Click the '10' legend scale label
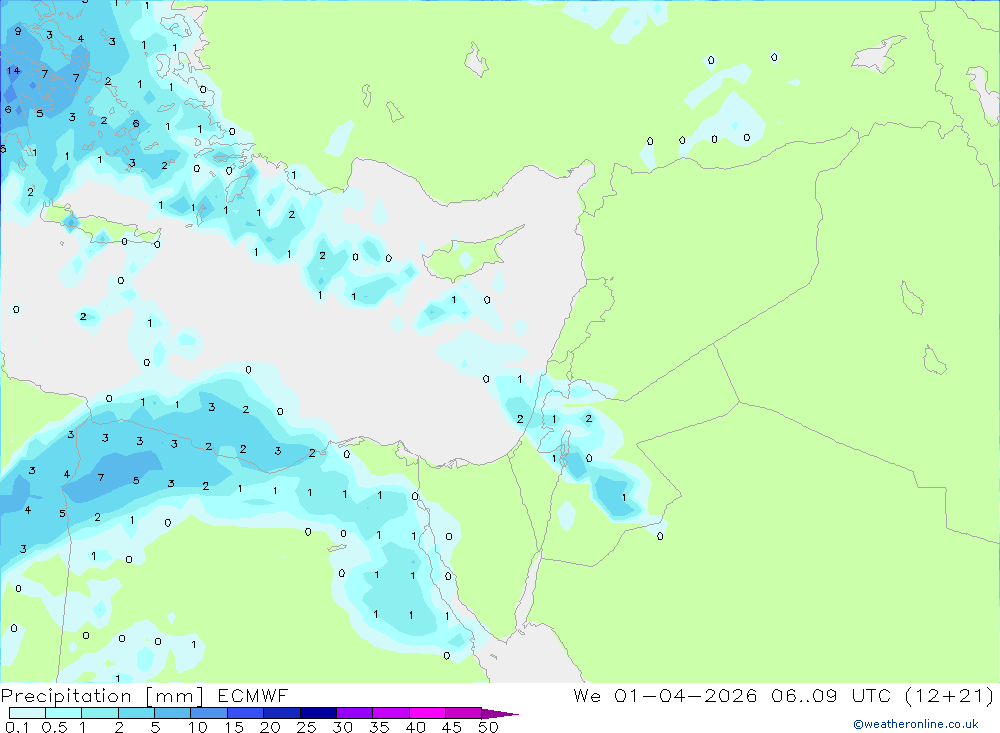Image resolution: width=1000 pixels, height=733 pixels. (198, 727)
